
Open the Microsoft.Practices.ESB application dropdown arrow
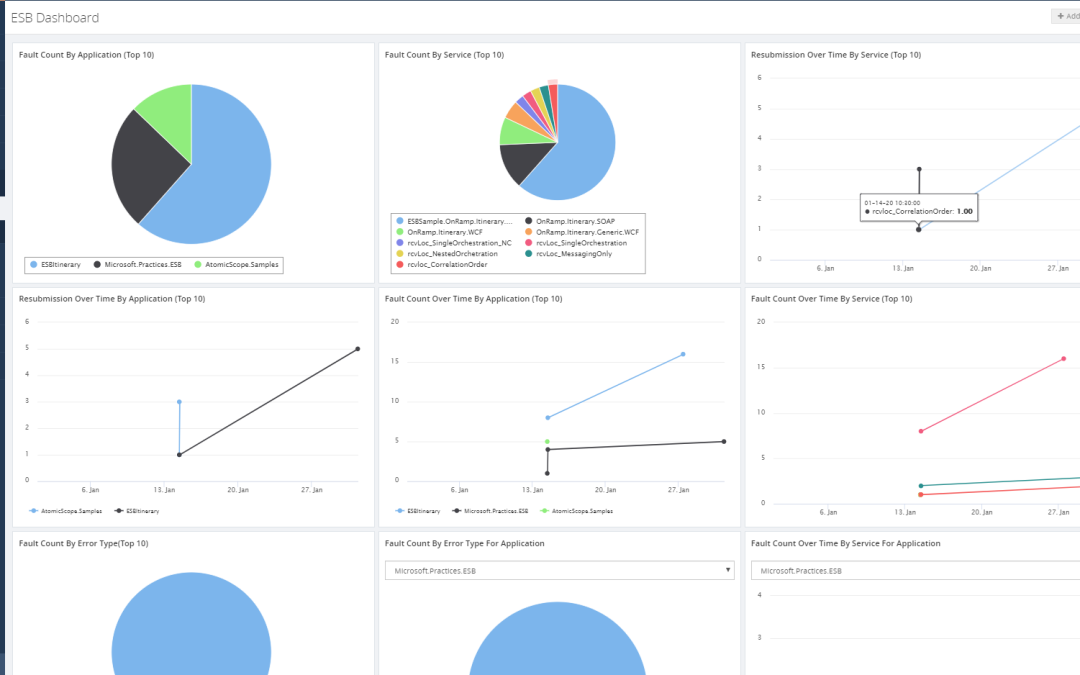pos(727,570)
